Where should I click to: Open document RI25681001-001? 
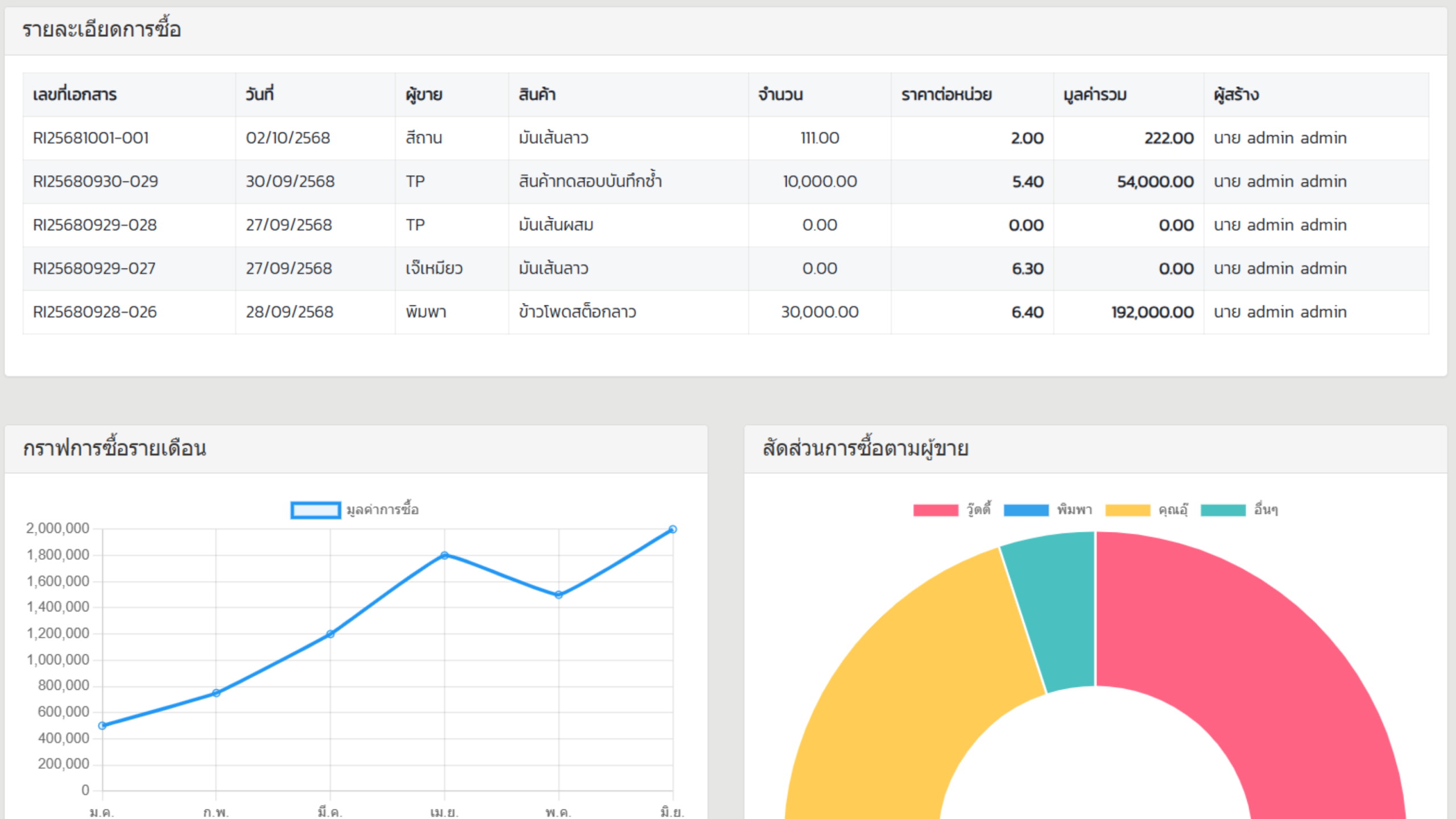[91, 138]
